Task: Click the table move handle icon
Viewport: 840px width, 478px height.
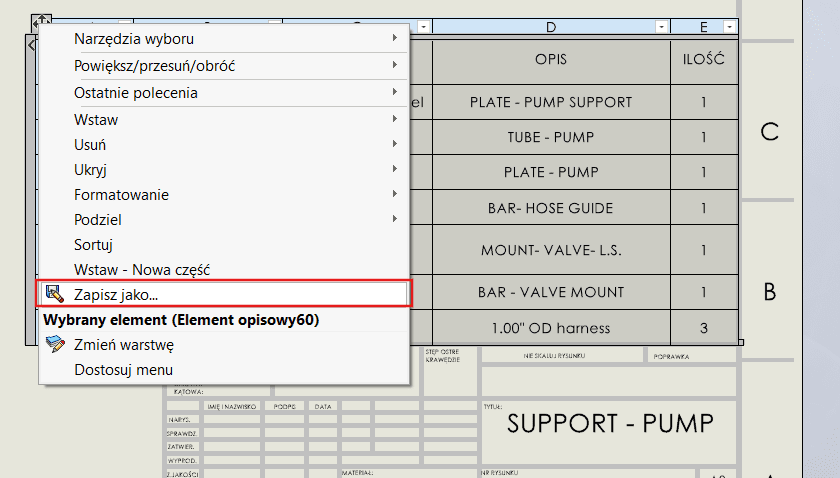Action: point(41,22)
